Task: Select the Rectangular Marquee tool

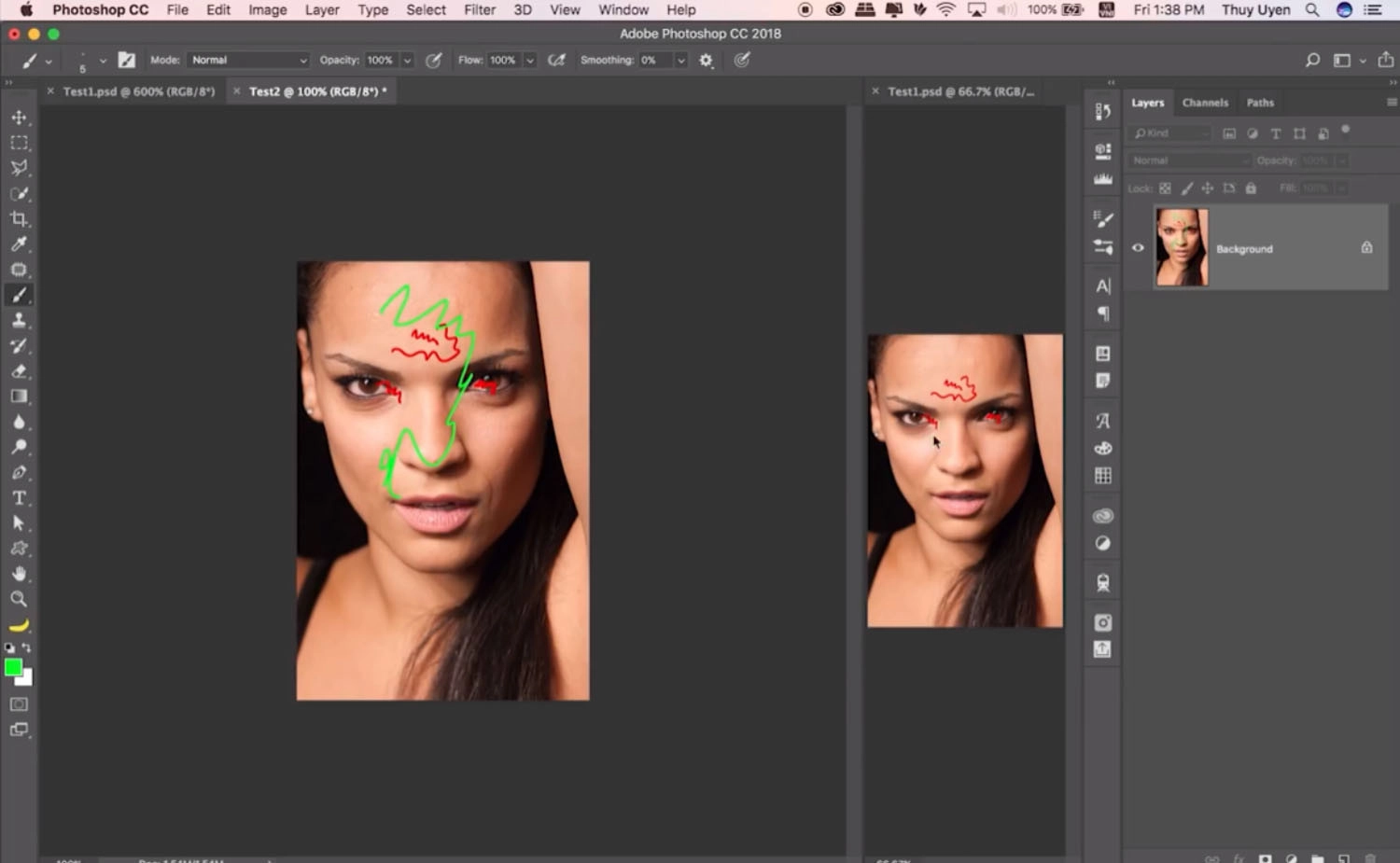Action: 19,143
